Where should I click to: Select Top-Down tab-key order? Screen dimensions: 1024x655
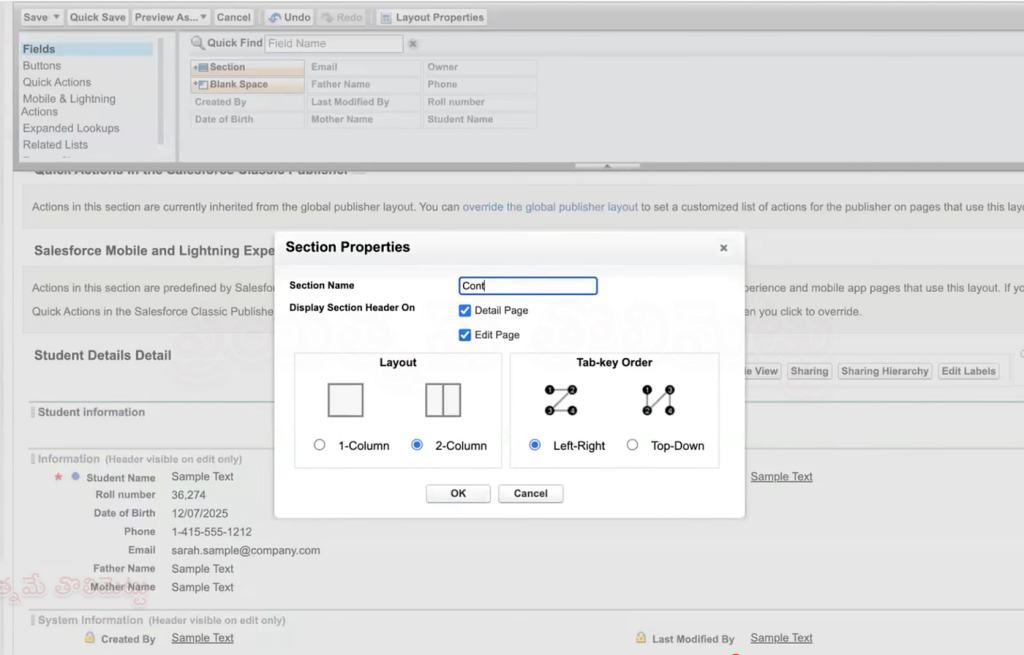pyautogui.click(x=631, y=445)
